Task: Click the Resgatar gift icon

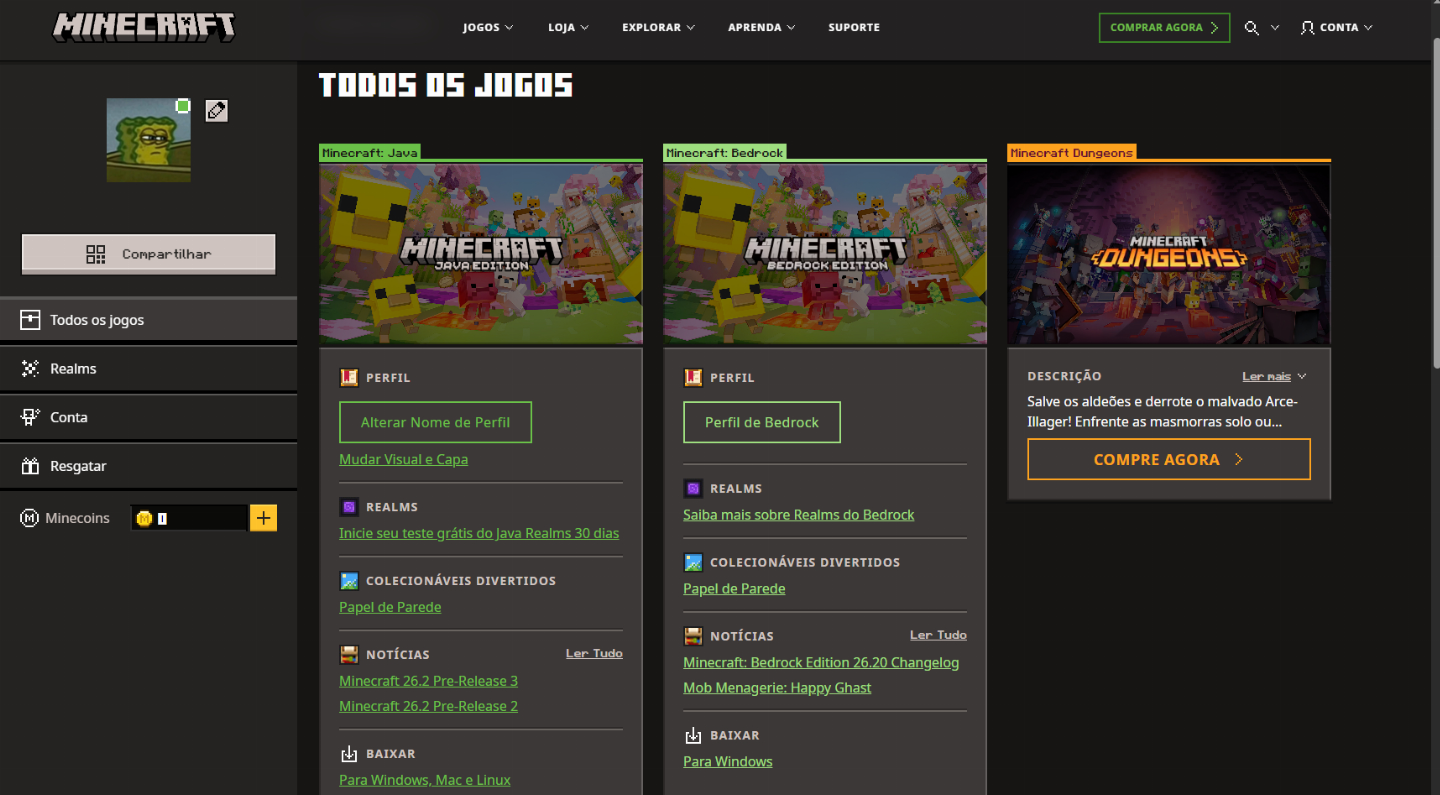Action: pos(30,466)
